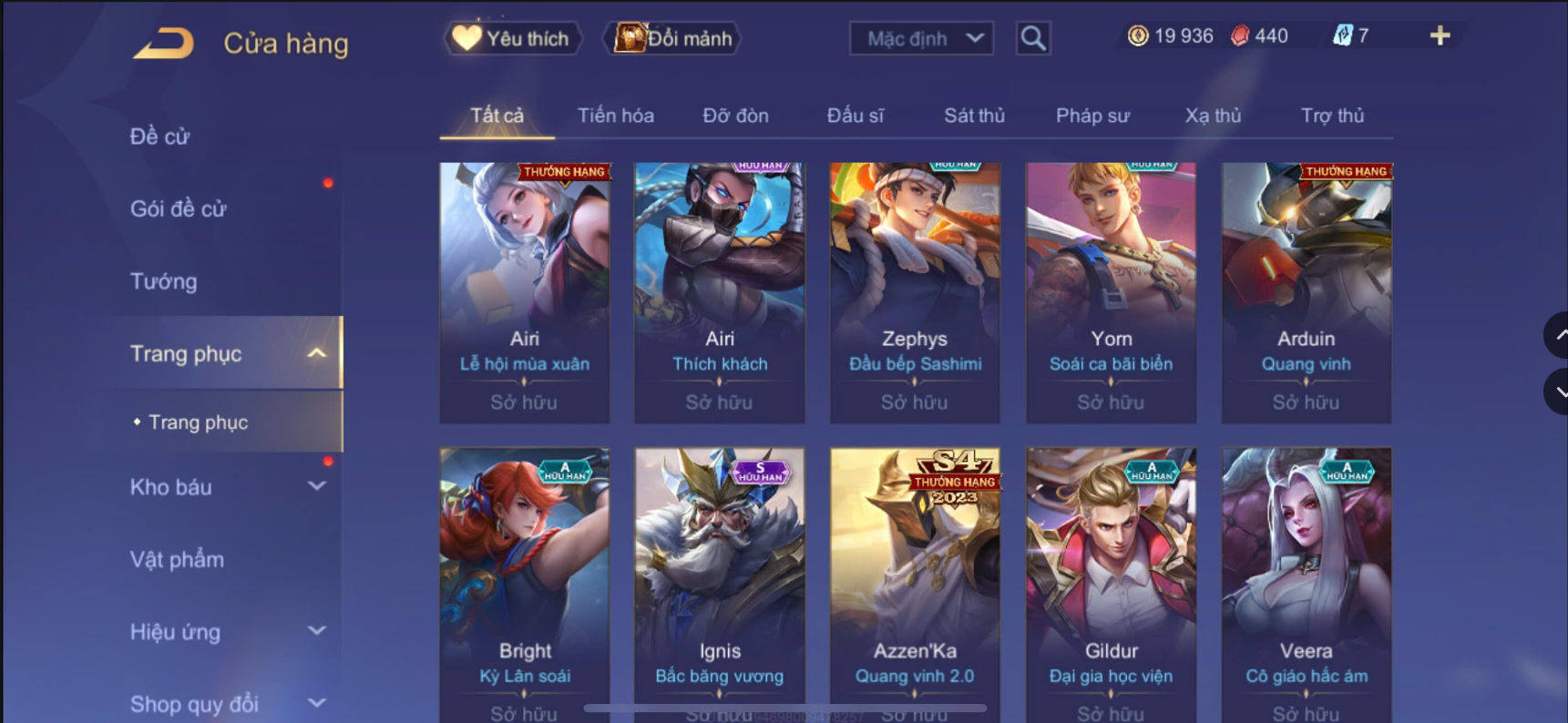
Task: Click the red ruby icon showing 440
Action: 1240,36
